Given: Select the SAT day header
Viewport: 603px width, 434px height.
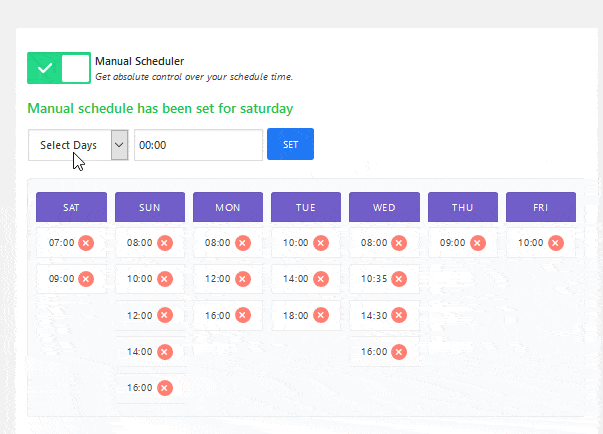Looking at the screenshot, I should 72,207.
